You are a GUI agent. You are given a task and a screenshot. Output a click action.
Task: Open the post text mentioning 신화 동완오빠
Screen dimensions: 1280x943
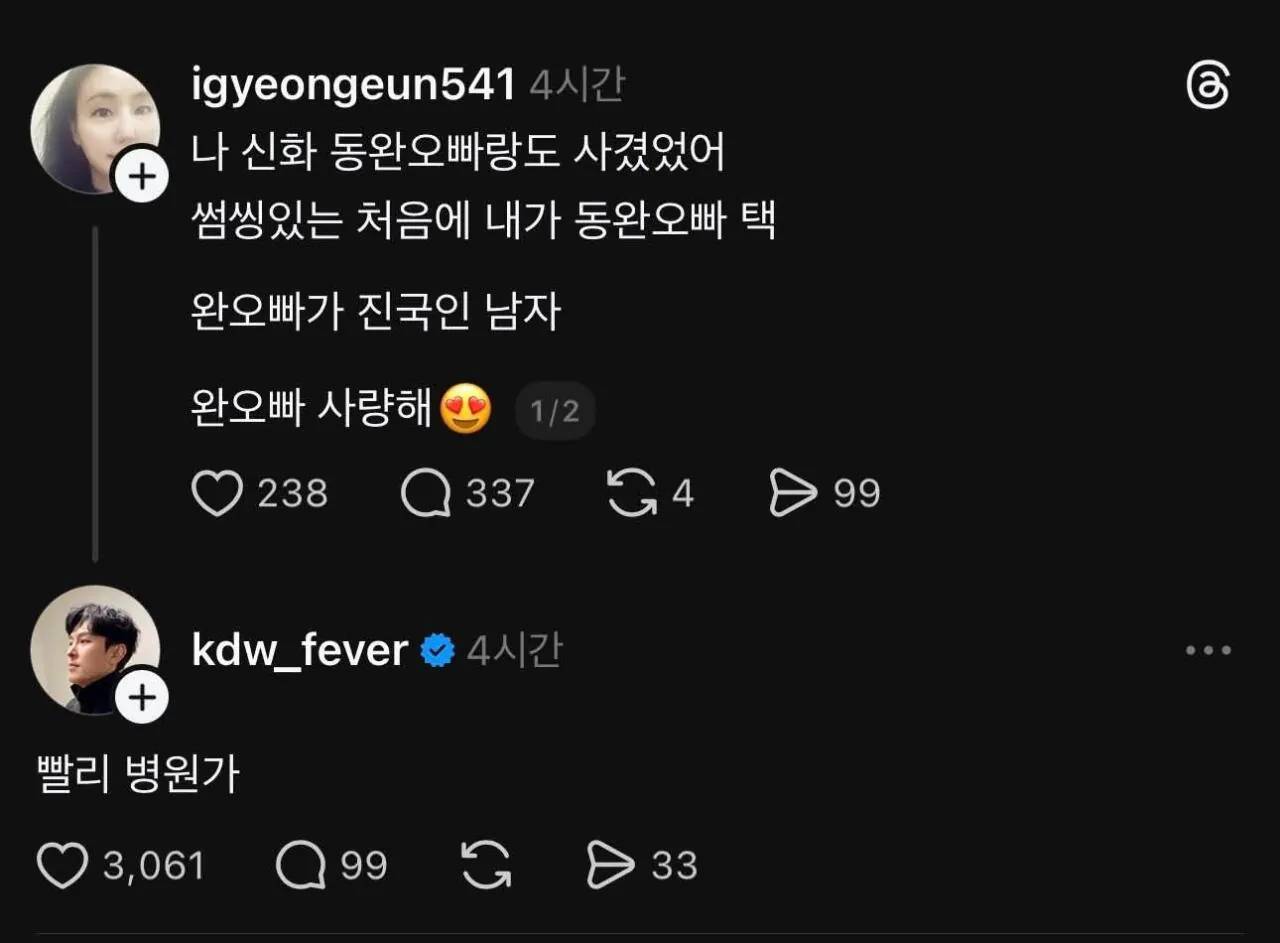[457, 153]
